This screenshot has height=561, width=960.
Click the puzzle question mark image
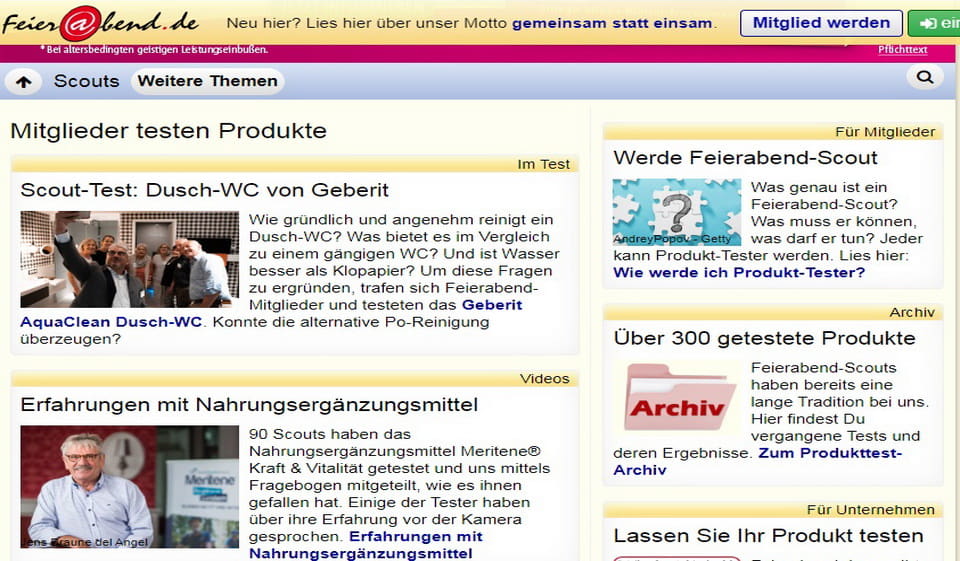[677, 212]
